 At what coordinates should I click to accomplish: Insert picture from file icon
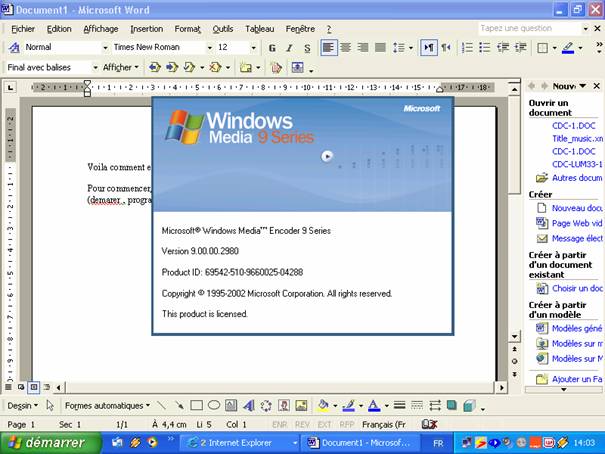[301, 405]
